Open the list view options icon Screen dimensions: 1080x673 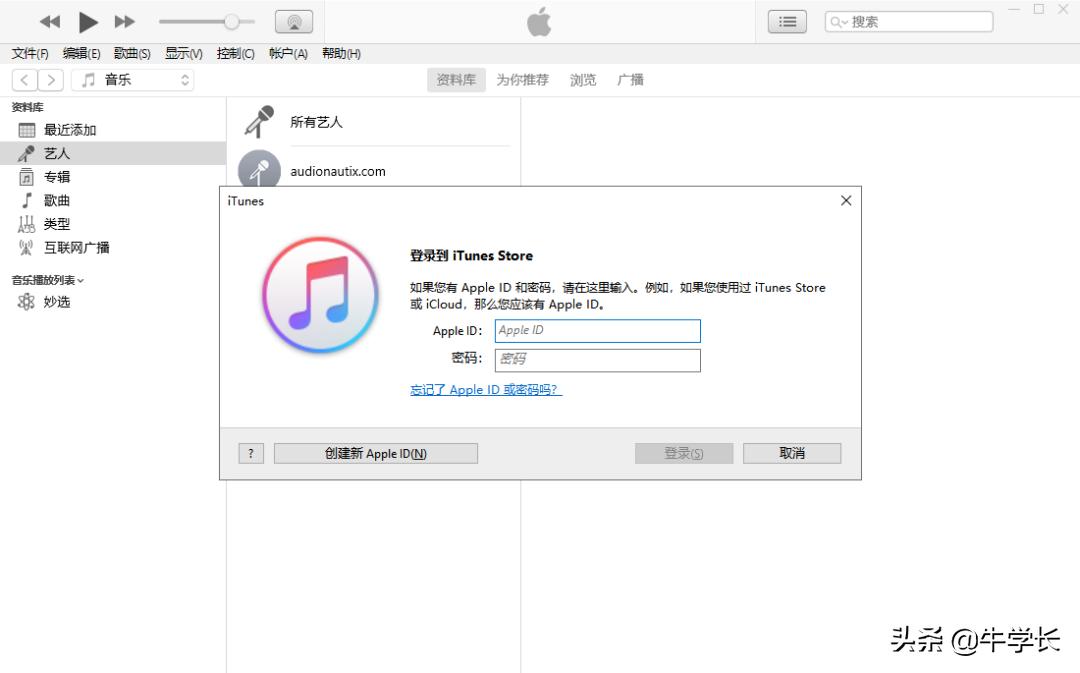(786, 20)
